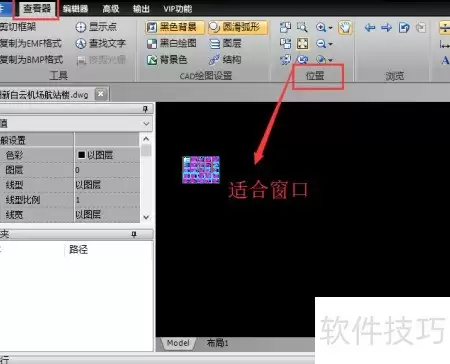Click the 显示点 compass icon

click(81, 27)
